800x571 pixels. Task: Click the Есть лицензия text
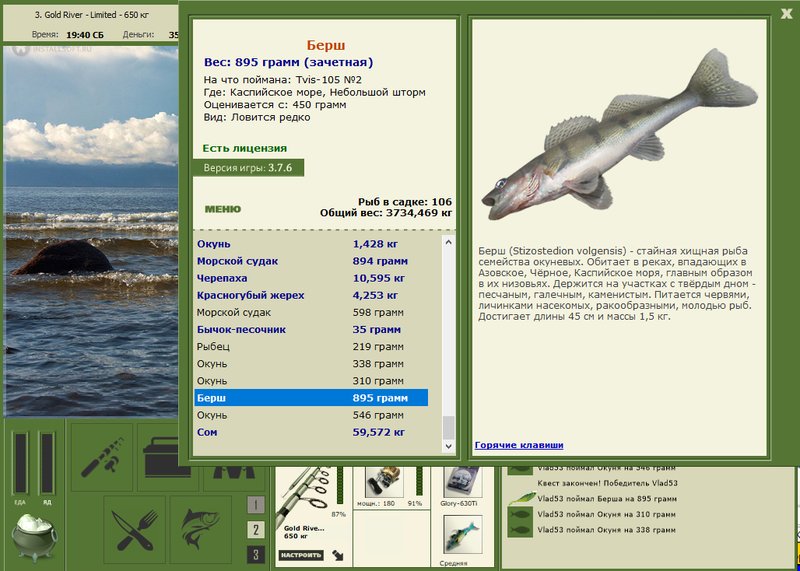pos(244,148)
